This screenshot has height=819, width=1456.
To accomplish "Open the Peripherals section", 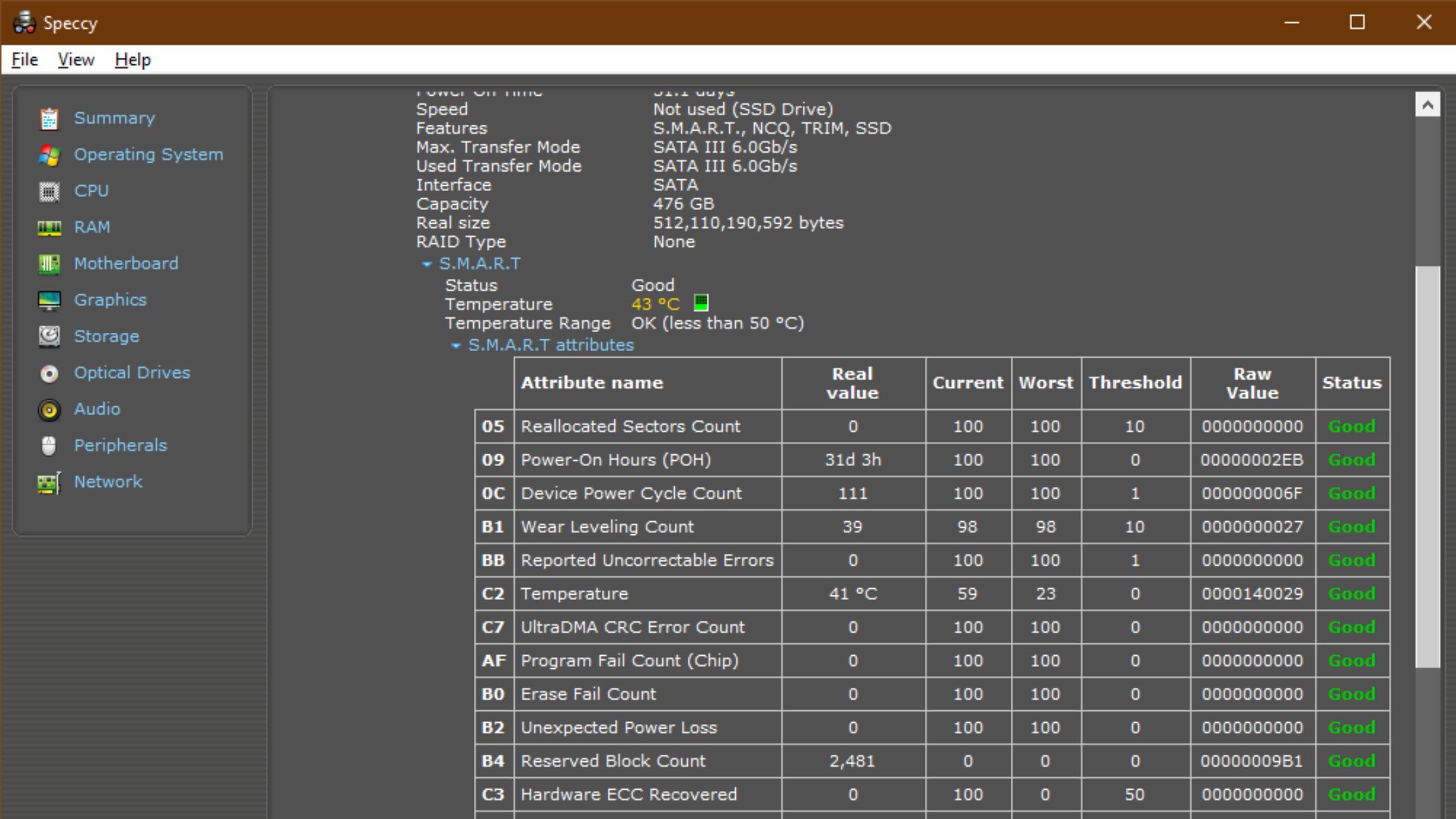I will 120,446.
